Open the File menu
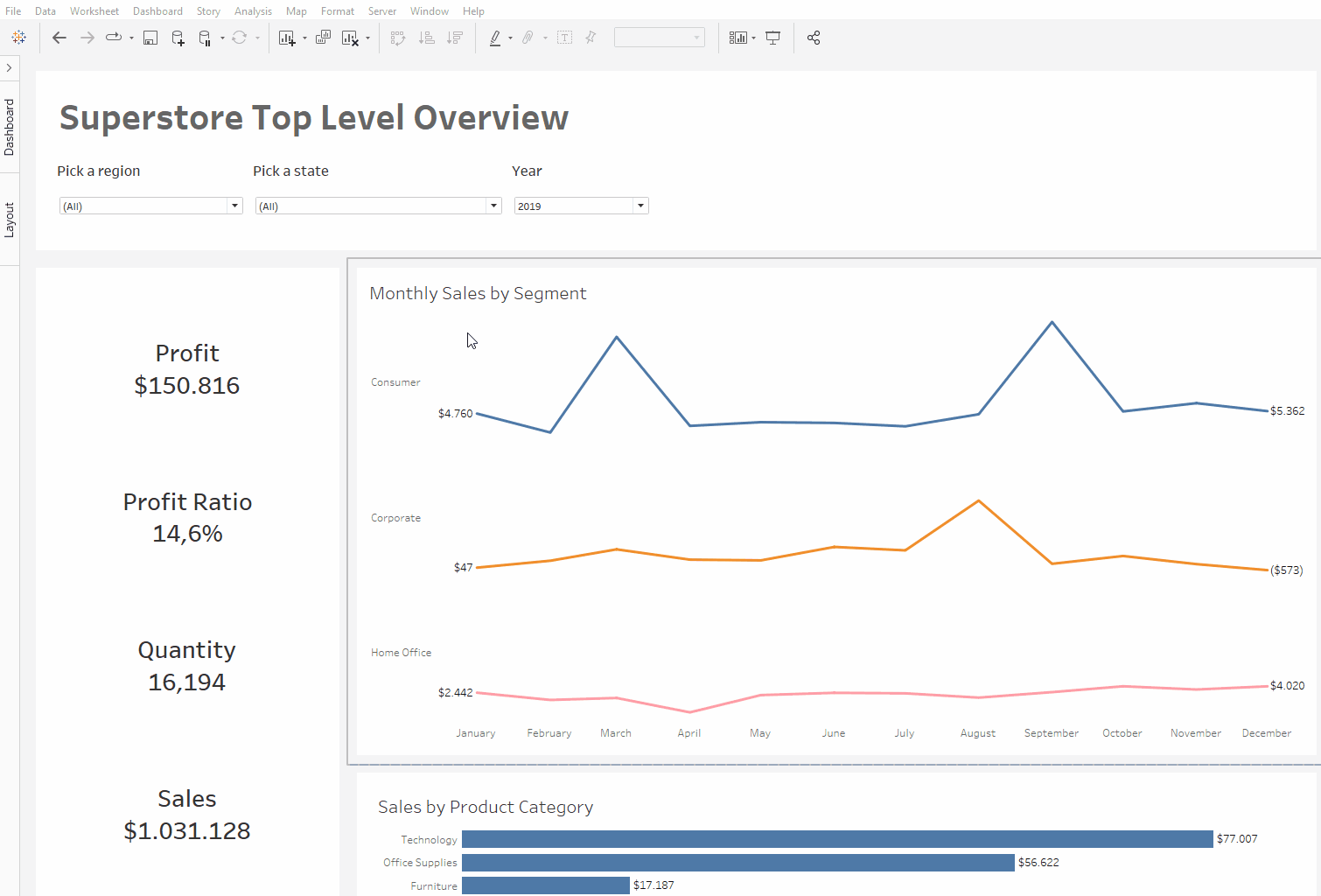The width and height of the screenshot is (1321, 896). 13,11
